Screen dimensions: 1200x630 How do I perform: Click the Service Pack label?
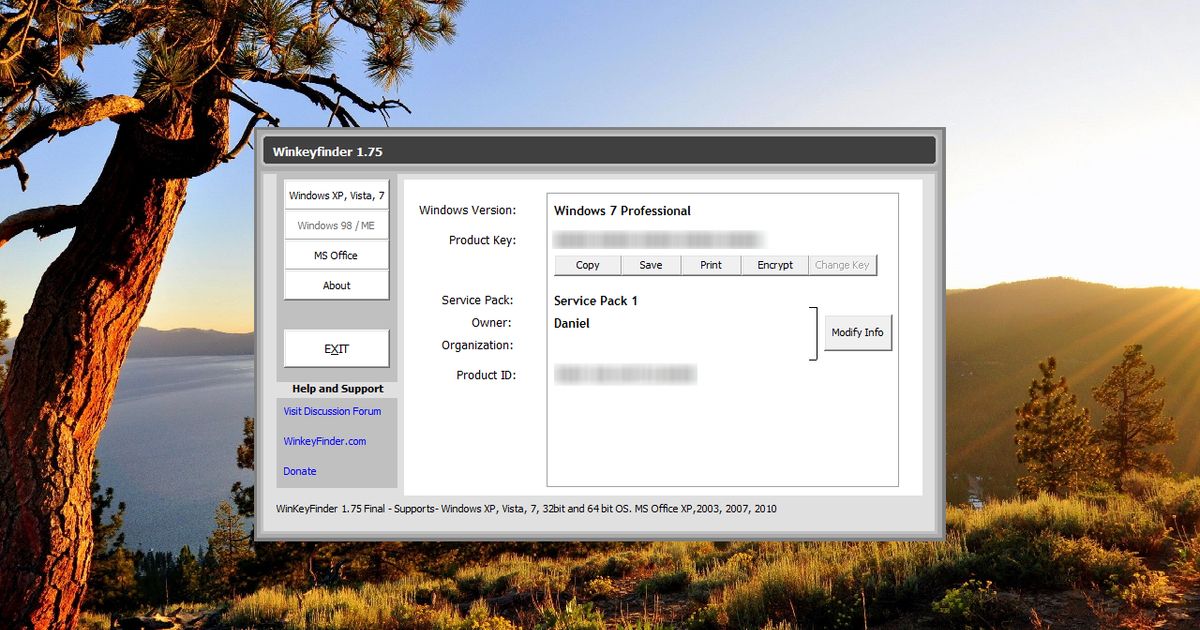(477, 300)
